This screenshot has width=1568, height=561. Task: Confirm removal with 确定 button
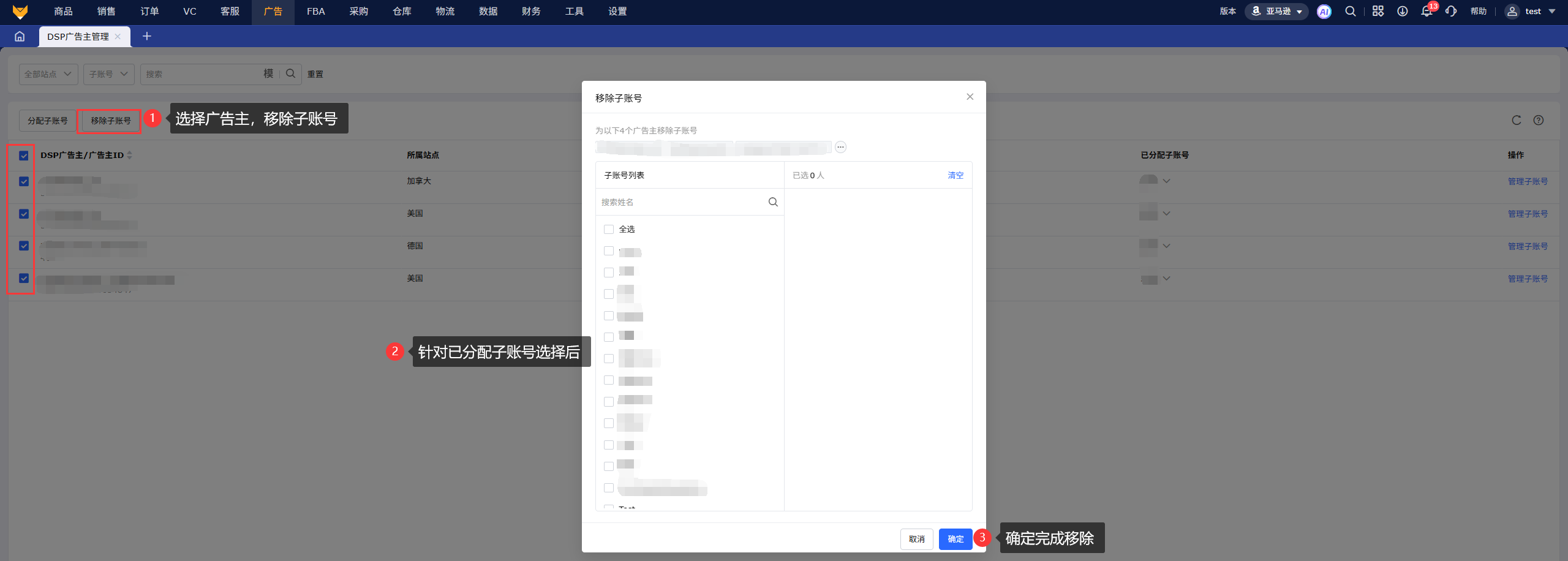tap(956, 539)
